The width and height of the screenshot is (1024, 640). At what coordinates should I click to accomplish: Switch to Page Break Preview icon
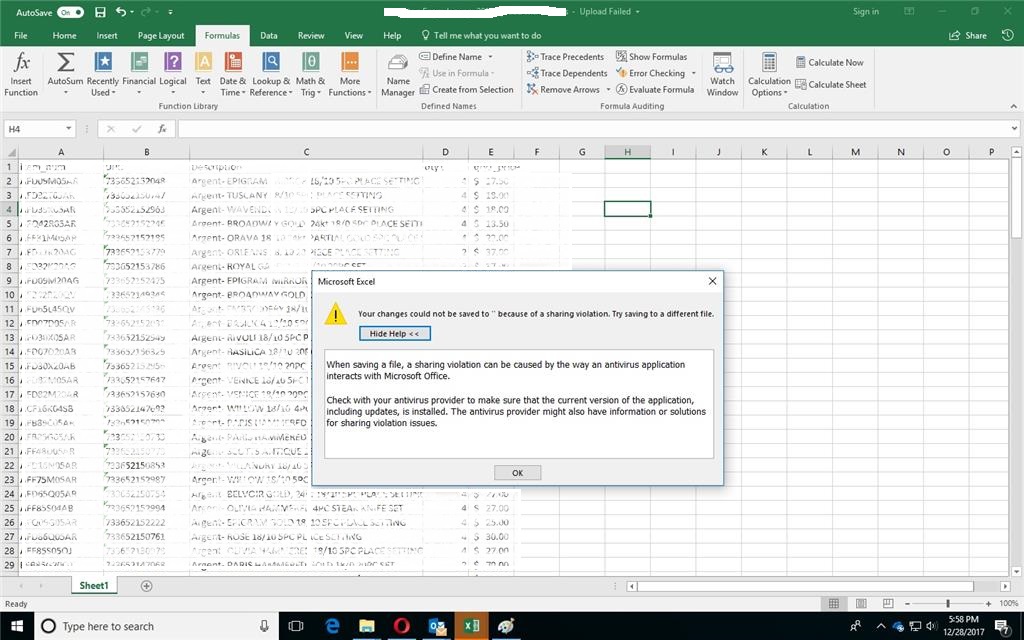[x=888, y=603]
